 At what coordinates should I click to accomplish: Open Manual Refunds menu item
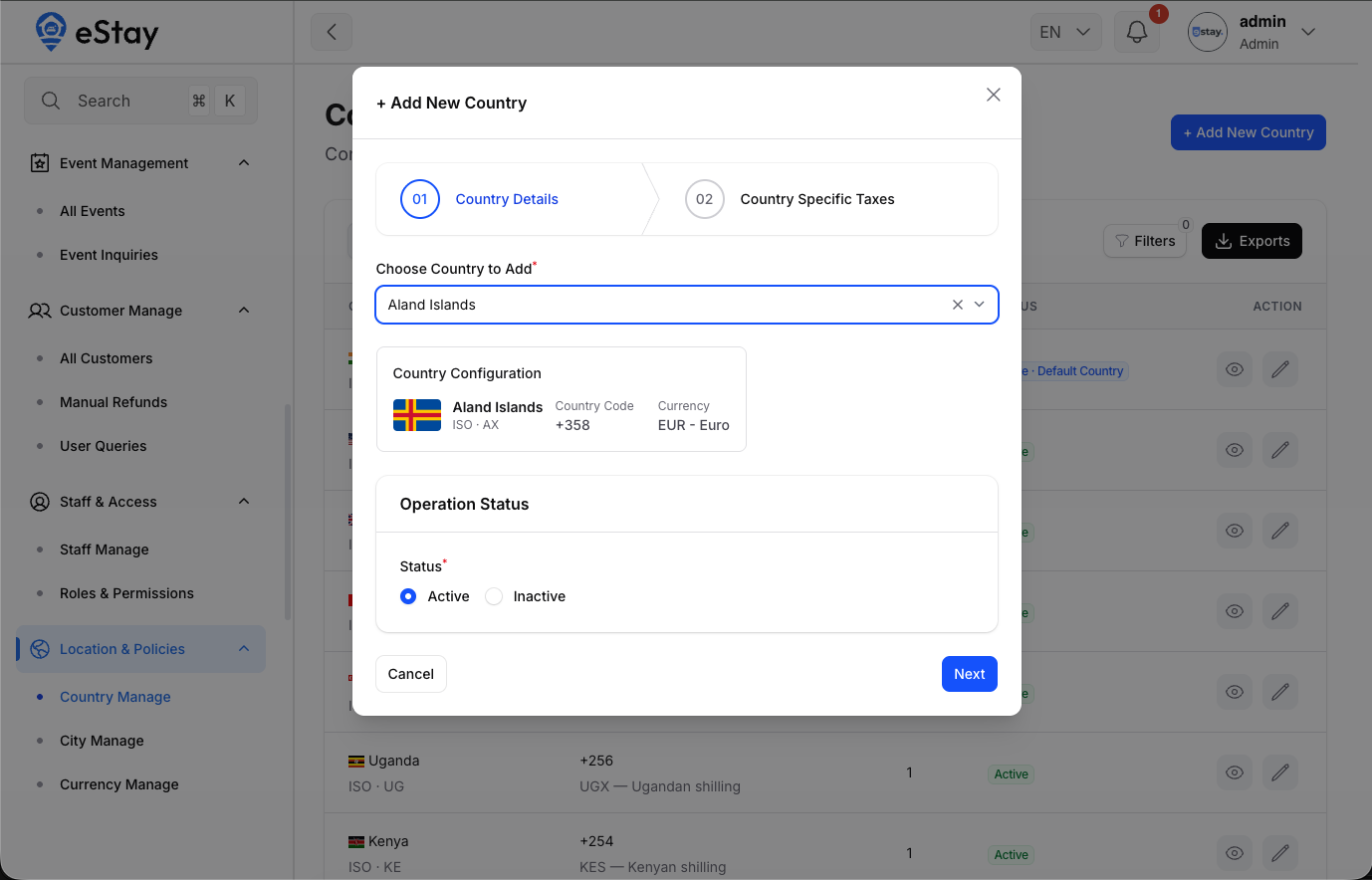pos(114,402)
